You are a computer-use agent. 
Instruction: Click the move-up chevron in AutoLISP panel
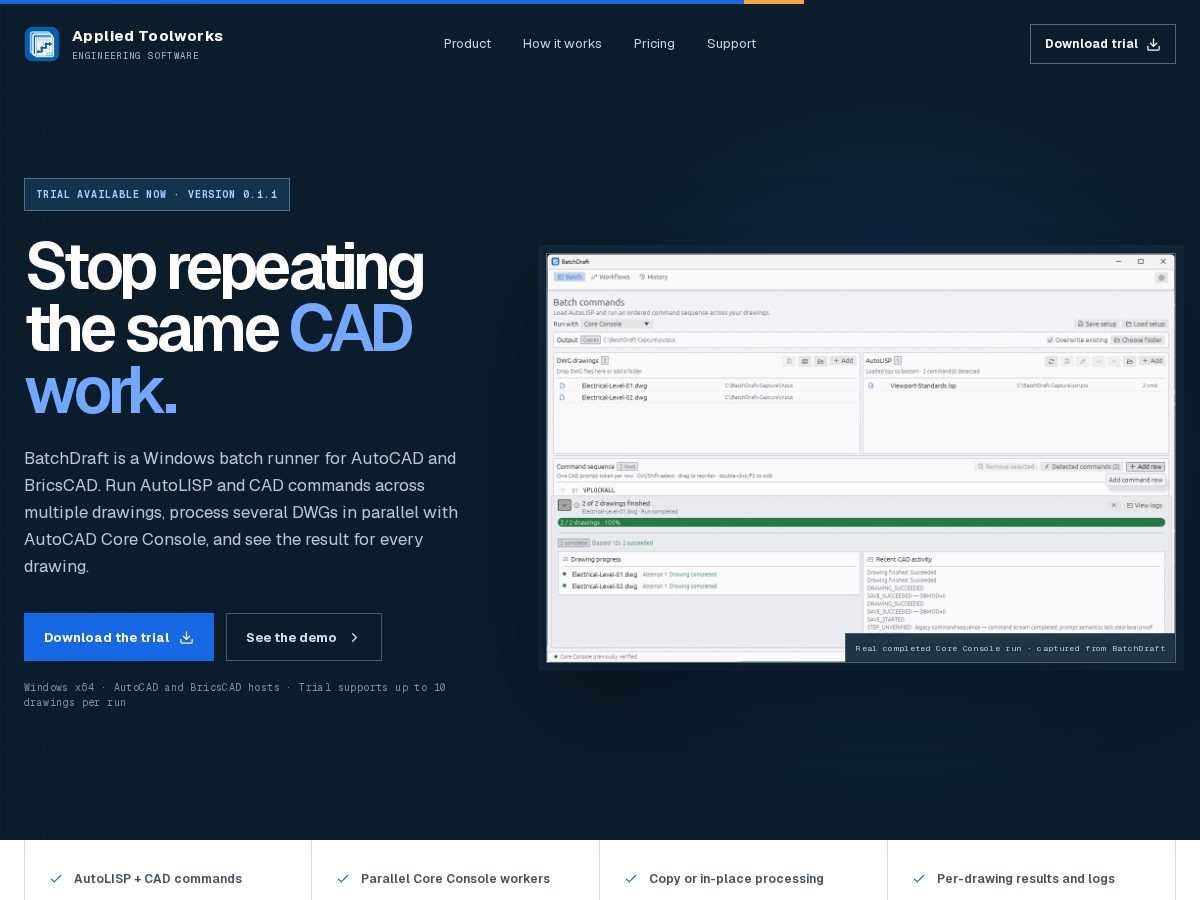tap(1114, 361)
